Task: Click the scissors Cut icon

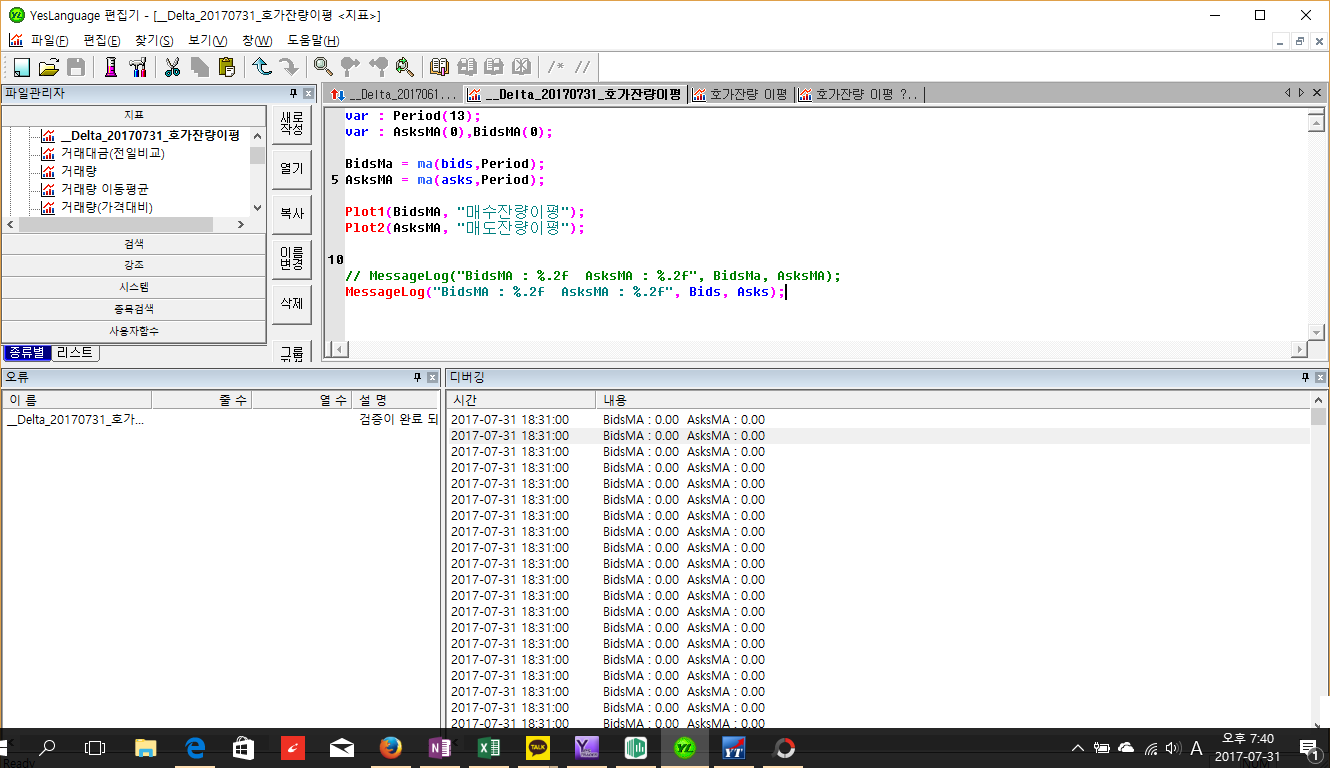Action: tap(172, 67)
